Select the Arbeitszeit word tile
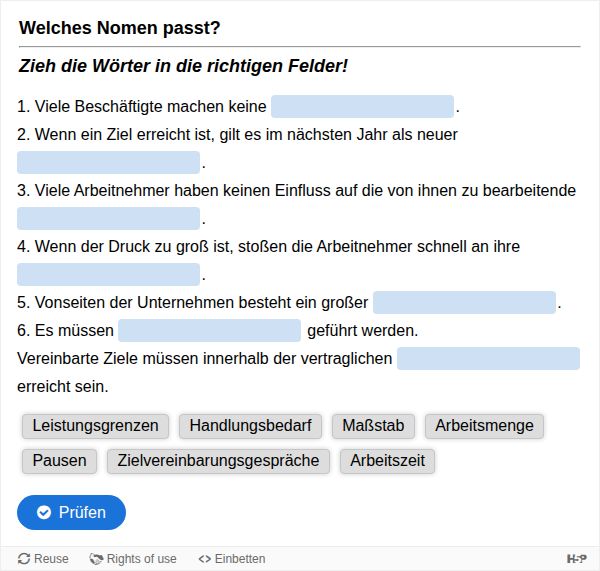 tap(387, 461)
